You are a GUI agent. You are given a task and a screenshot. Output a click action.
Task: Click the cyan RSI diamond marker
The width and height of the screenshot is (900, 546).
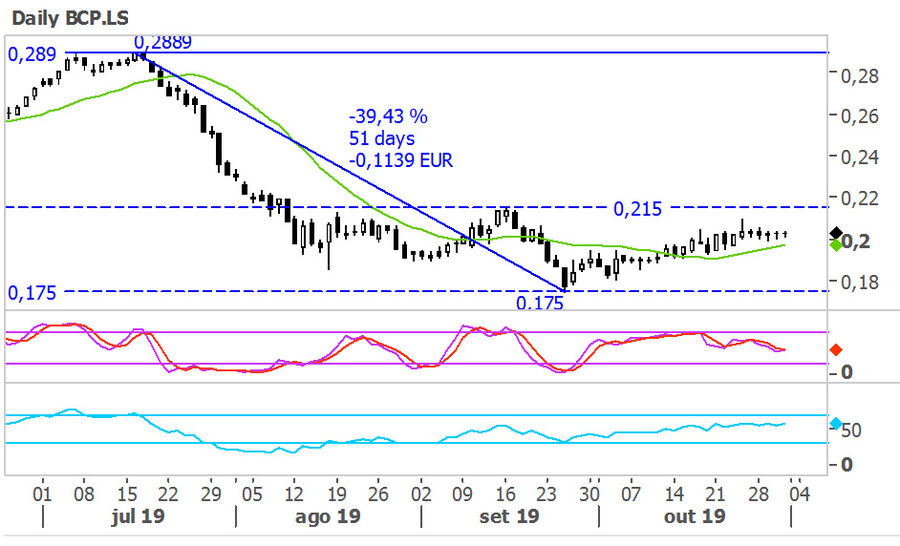click(836, 424)
